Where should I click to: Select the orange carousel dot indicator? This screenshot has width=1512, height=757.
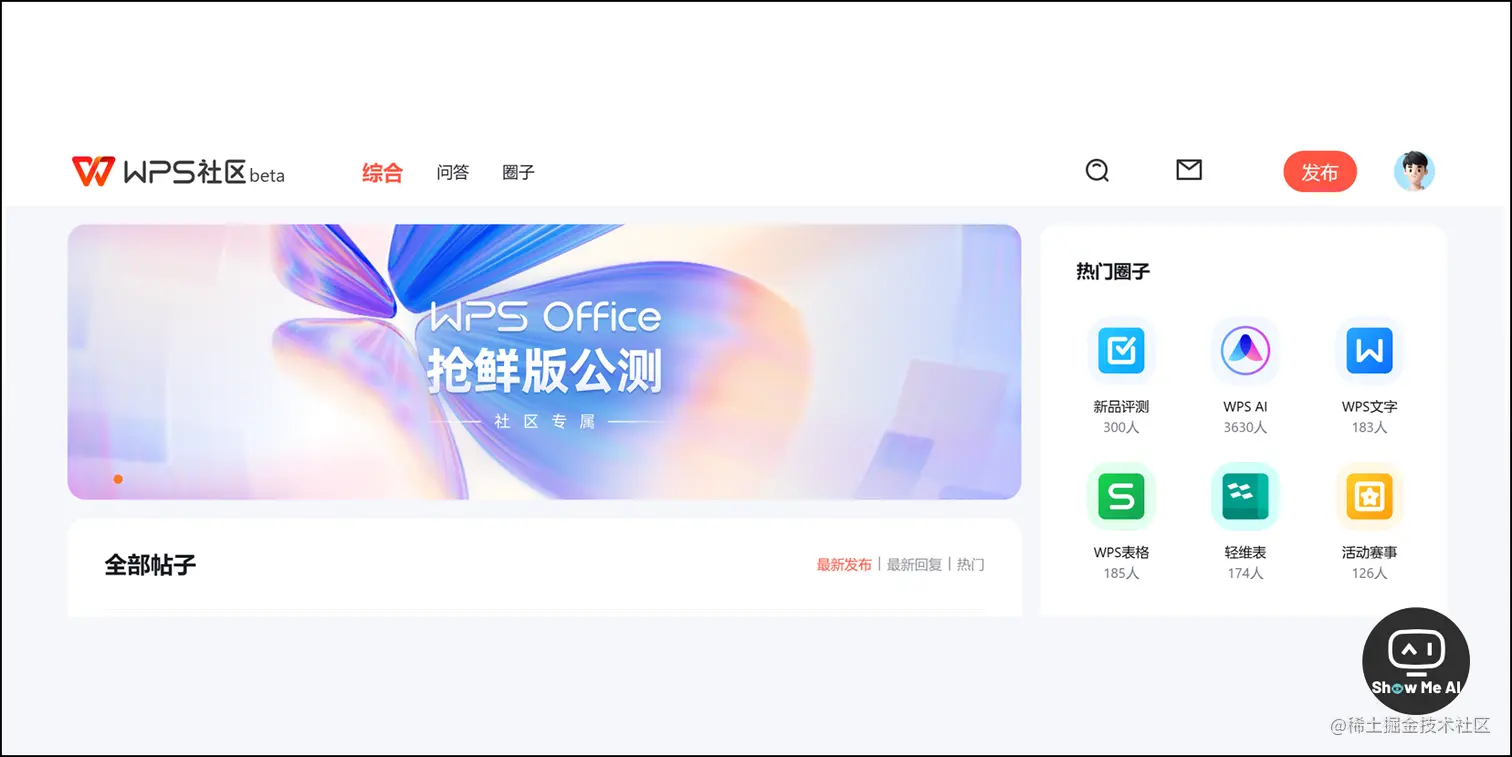[118, 479]
